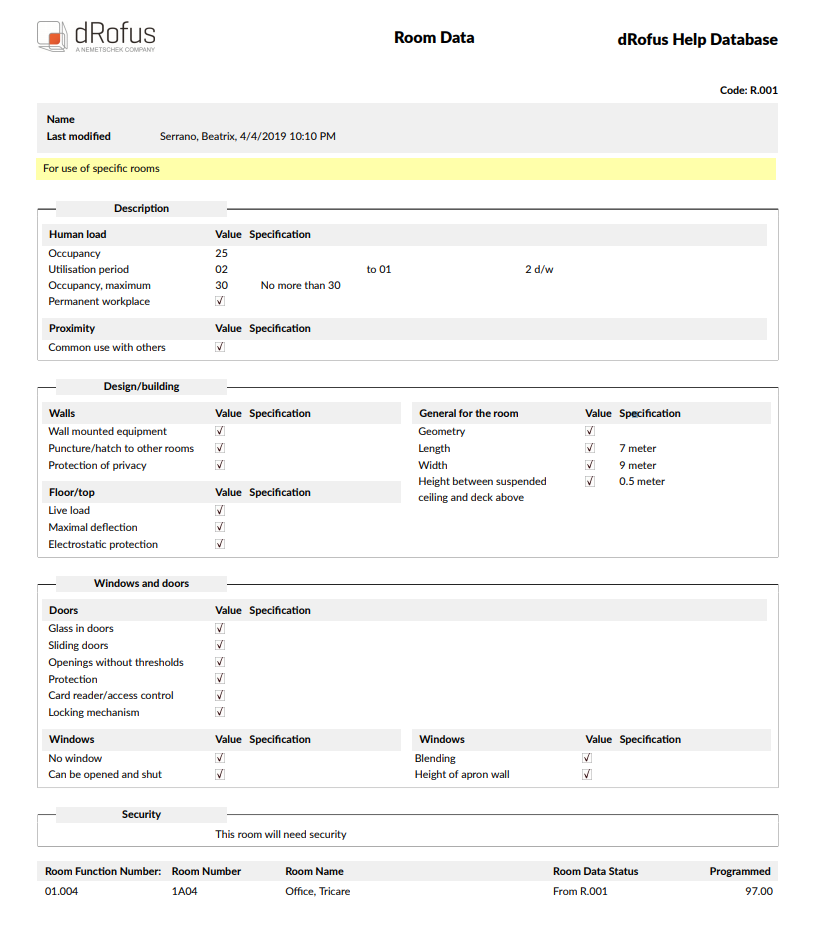Disable the Sliding doors checkbox
Image resolution: width=813 pixels, height=926 pixels.
click(219, 644)
